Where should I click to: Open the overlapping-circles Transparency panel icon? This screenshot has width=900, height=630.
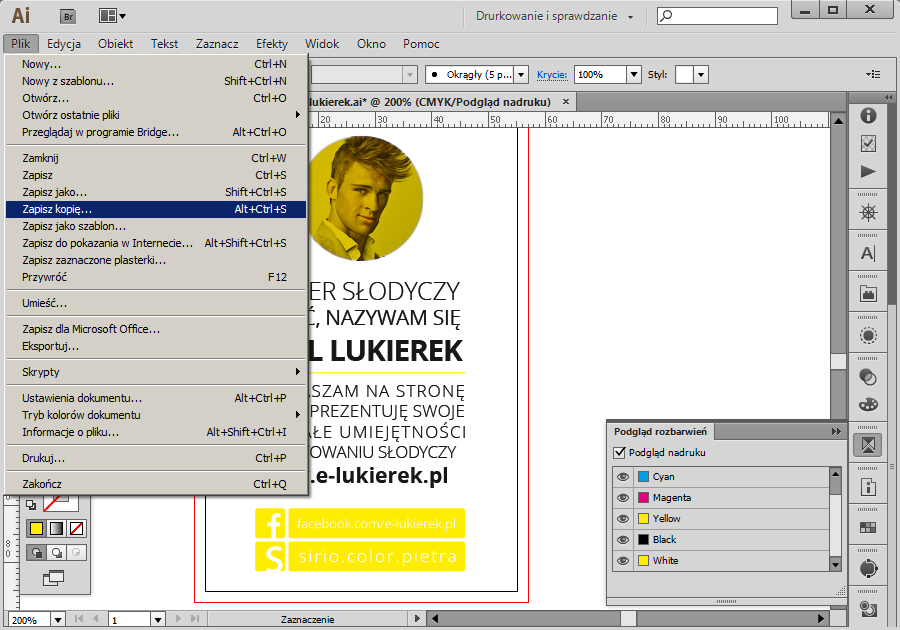(868, 376)
